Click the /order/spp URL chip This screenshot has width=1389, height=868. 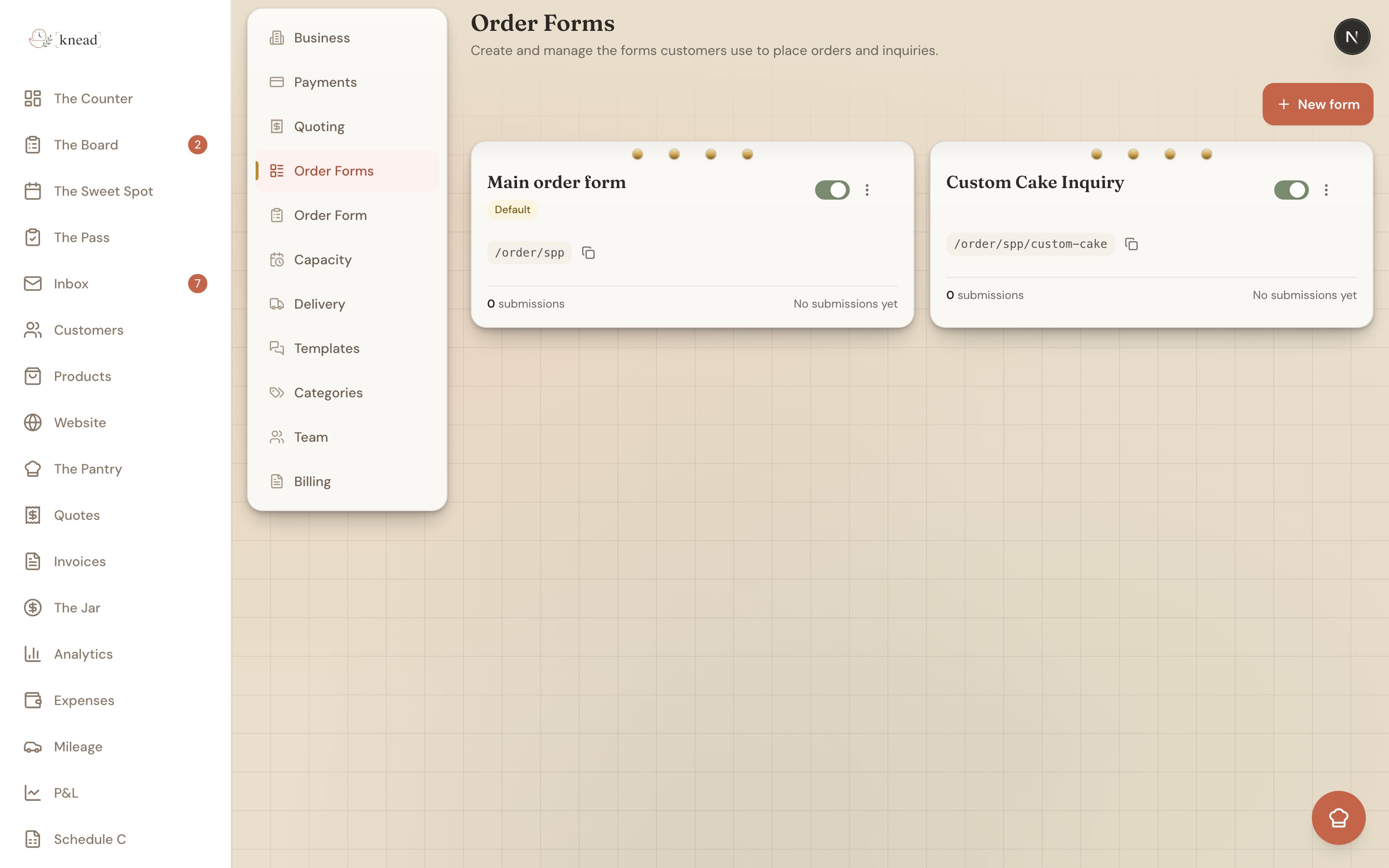tap(529, 253)
